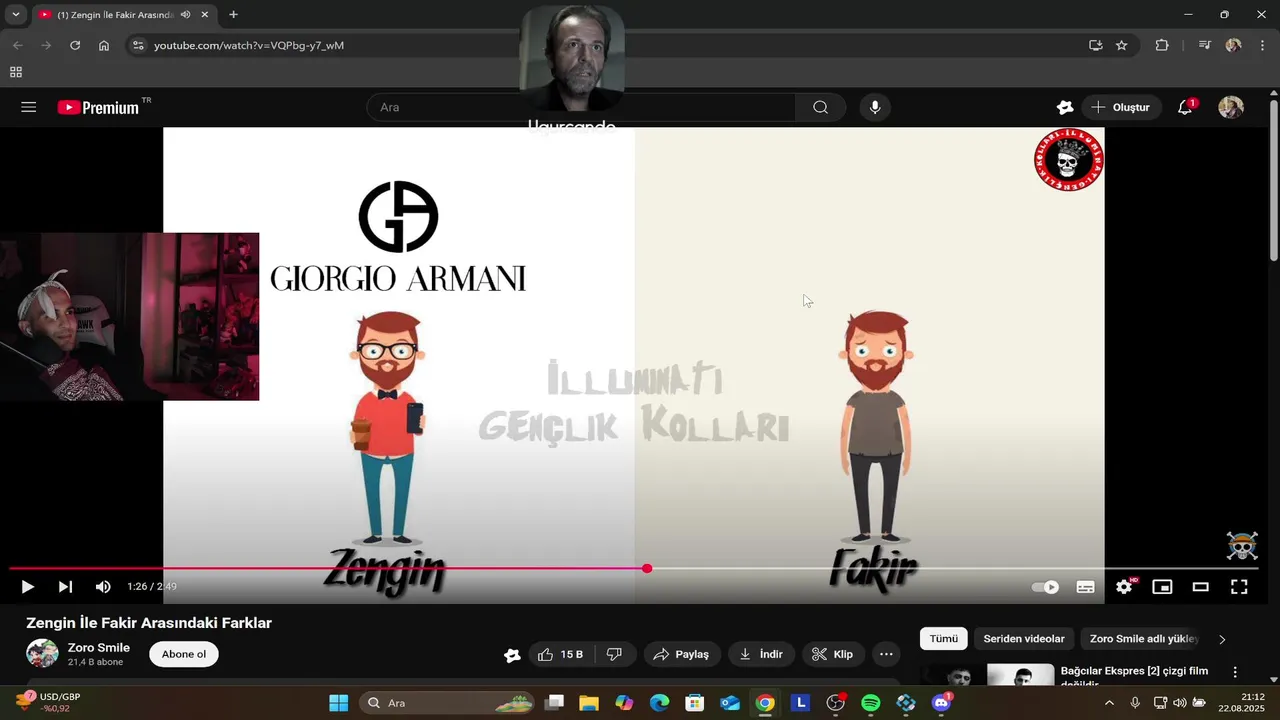
Task: Select the Seriden videolar chip
Action: click(1024, 638)
